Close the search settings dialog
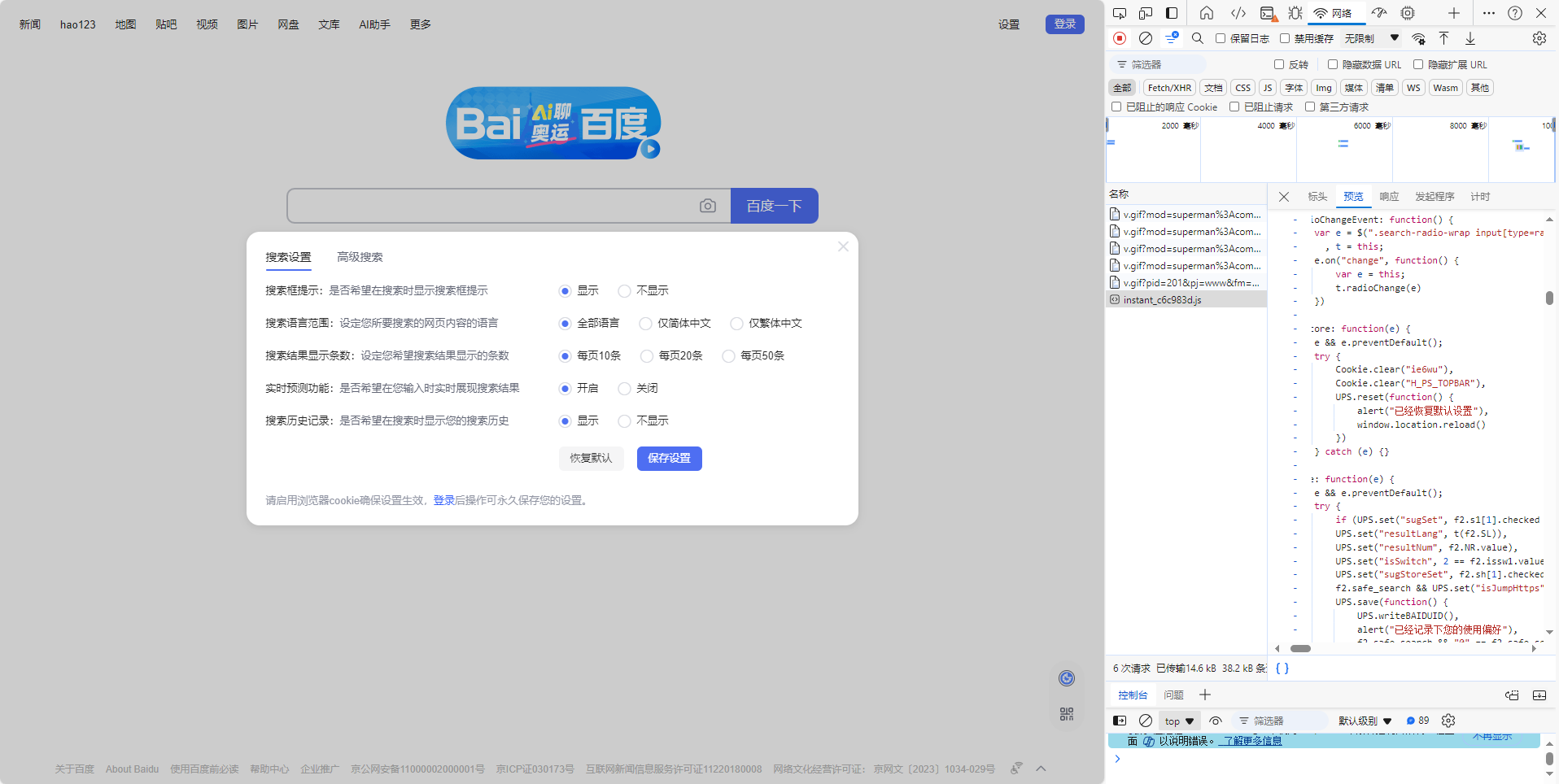Viewport: 1559px width, 784px height. pyautogui.click(x=843, y=246)
